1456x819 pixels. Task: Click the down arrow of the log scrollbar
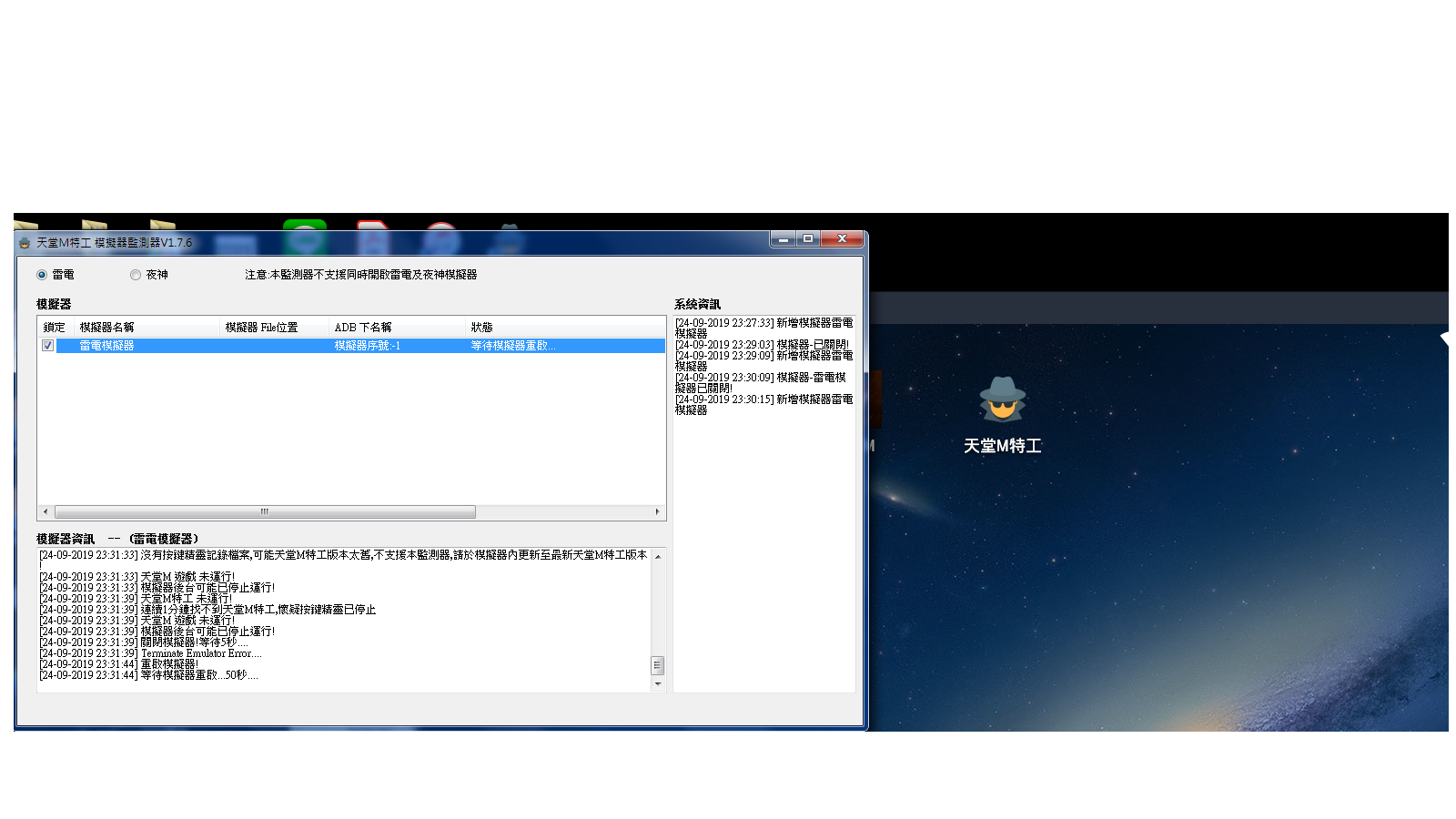click(657, 684)
